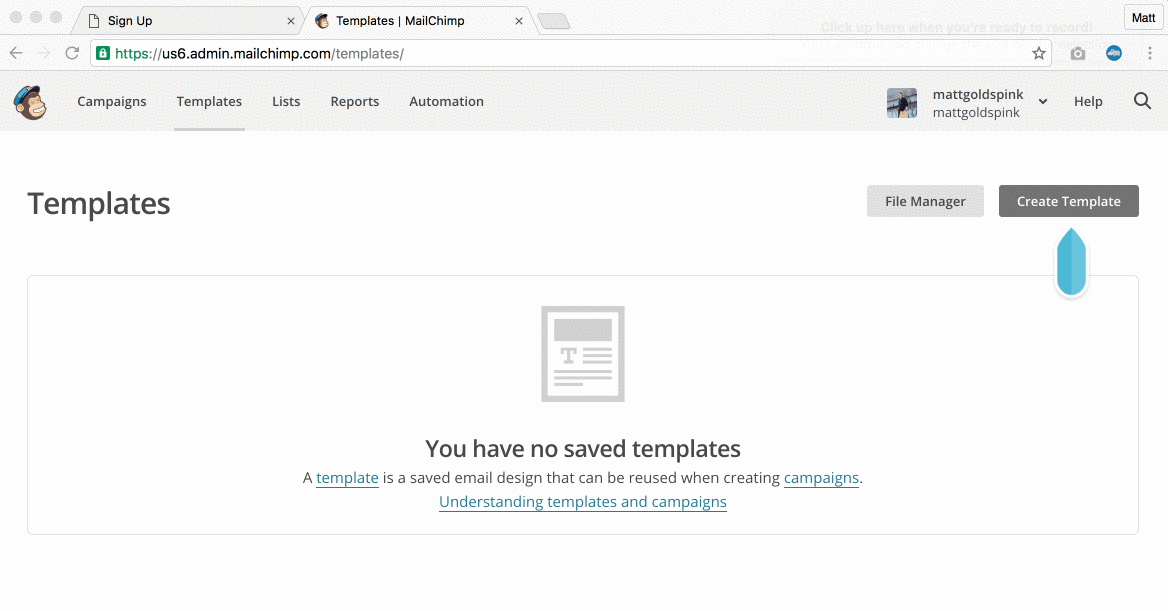Screen dimensions: 1168x611
Task: Click the camera icon in the address bar
Action: pos(1078,53)
